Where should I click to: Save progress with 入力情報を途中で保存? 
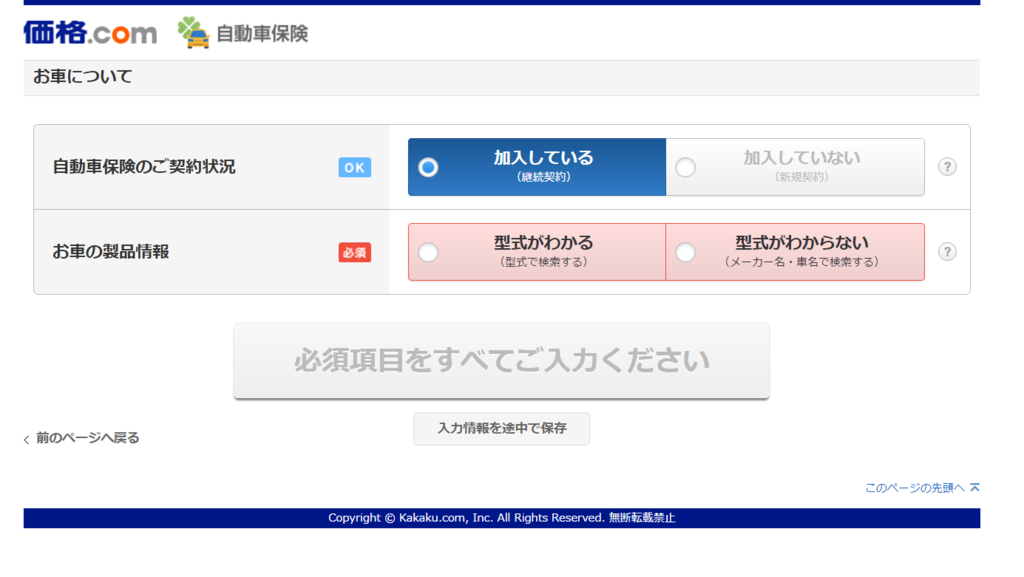pos(502,428)
